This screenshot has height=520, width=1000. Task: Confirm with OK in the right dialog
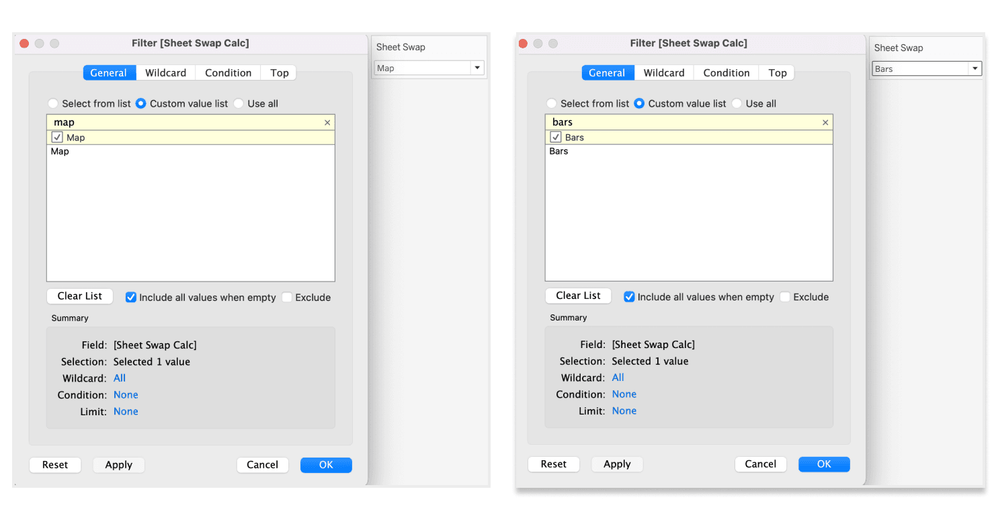824,464
